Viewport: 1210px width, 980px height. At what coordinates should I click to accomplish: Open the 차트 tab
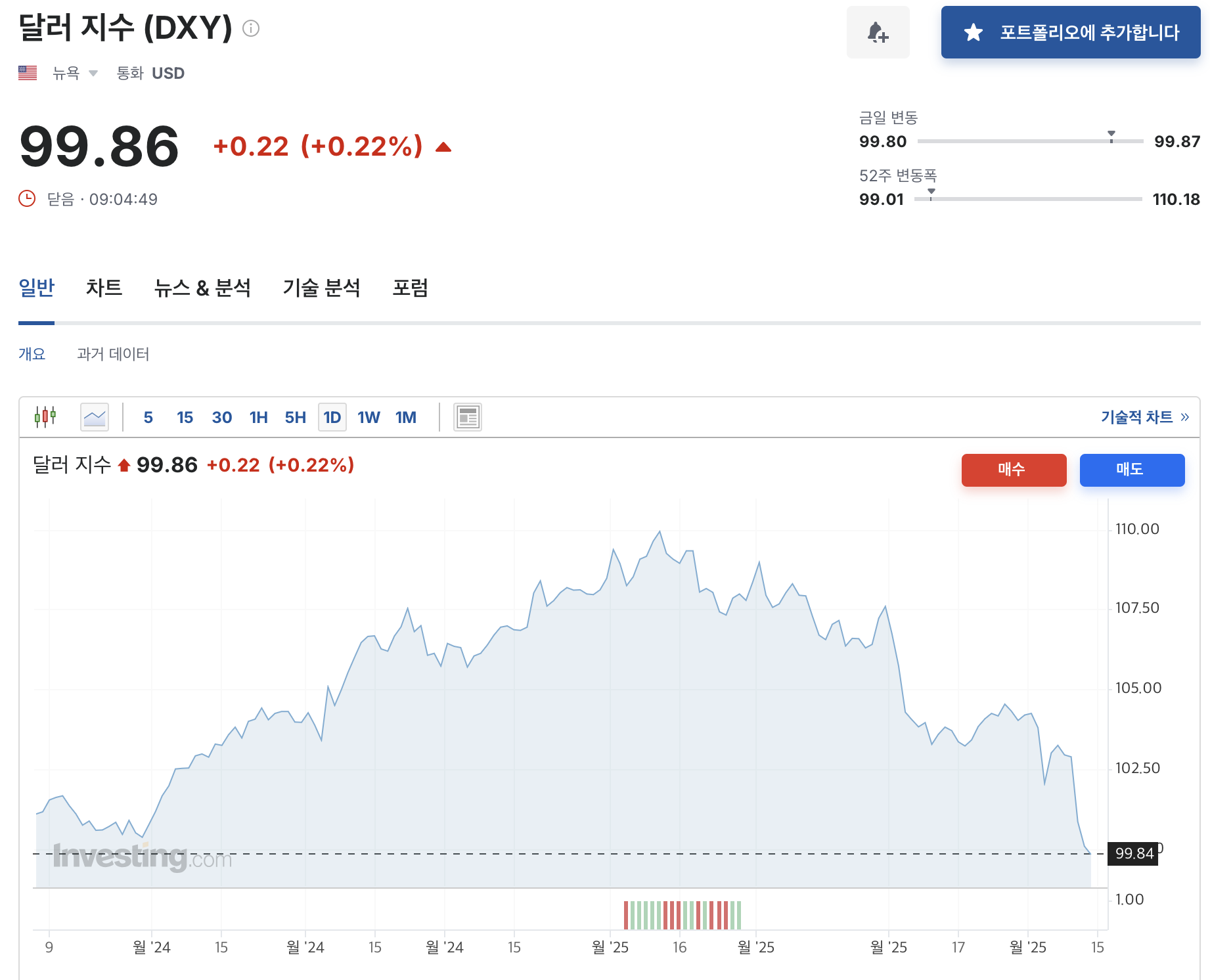point(104,288)
